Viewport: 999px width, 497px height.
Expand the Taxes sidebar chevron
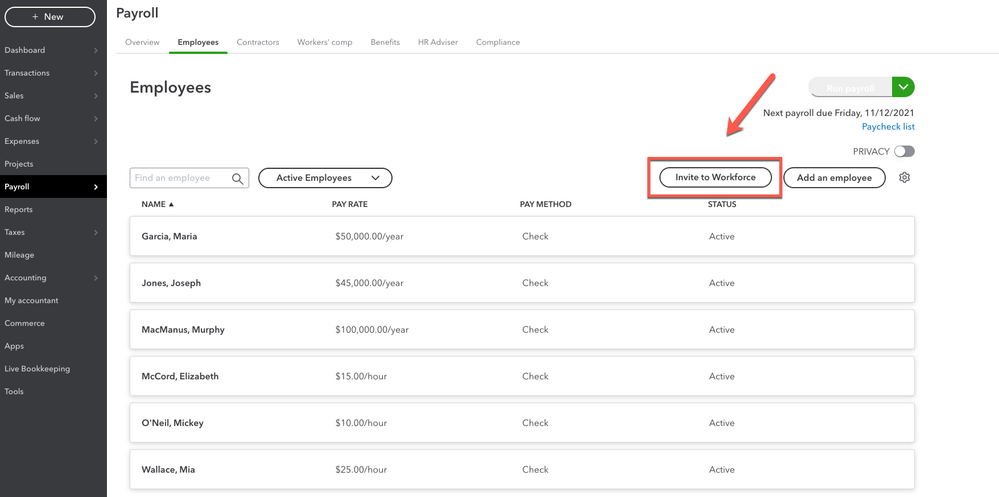tap(96, 233)
